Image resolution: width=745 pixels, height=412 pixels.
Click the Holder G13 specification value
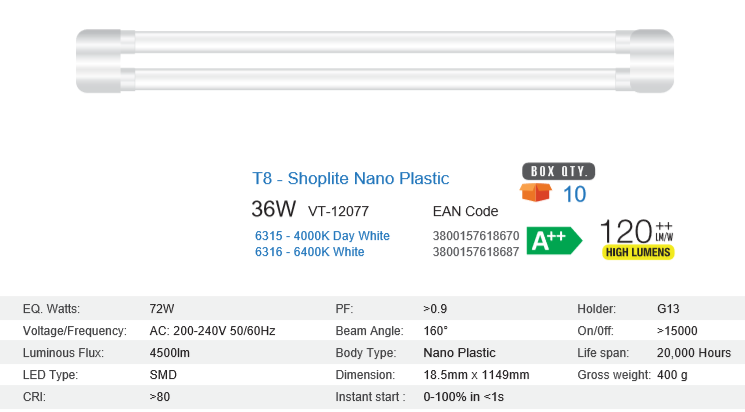(x=668, y=309)
